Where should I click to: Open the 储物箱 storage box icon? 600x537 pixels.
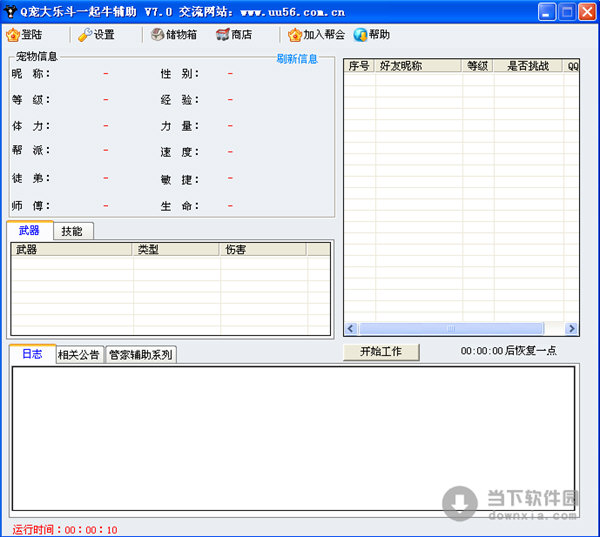pos(157,35)
